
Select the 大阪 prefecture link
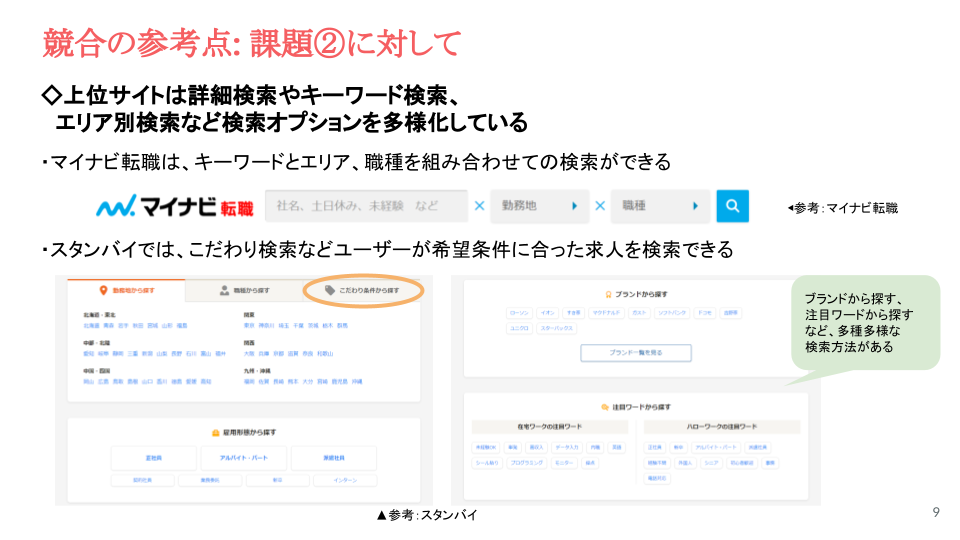(249, 354)
